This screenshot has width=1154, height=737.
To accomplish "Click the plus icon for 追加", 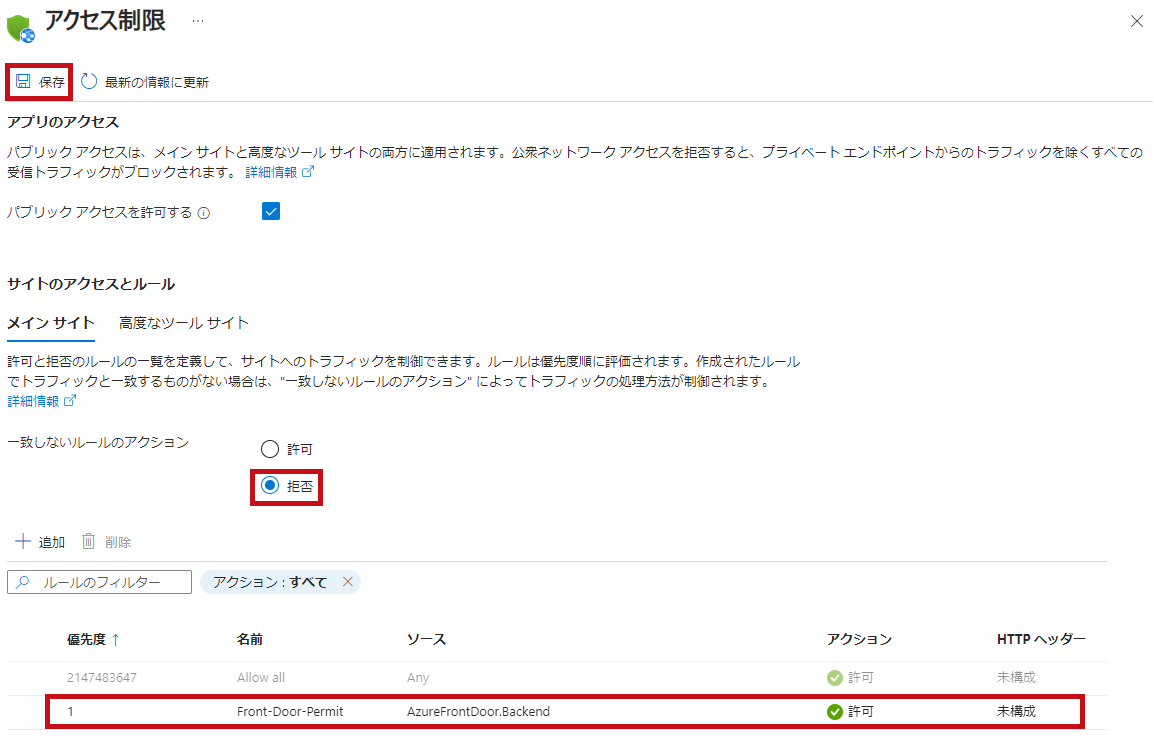I will click(23, 541).
